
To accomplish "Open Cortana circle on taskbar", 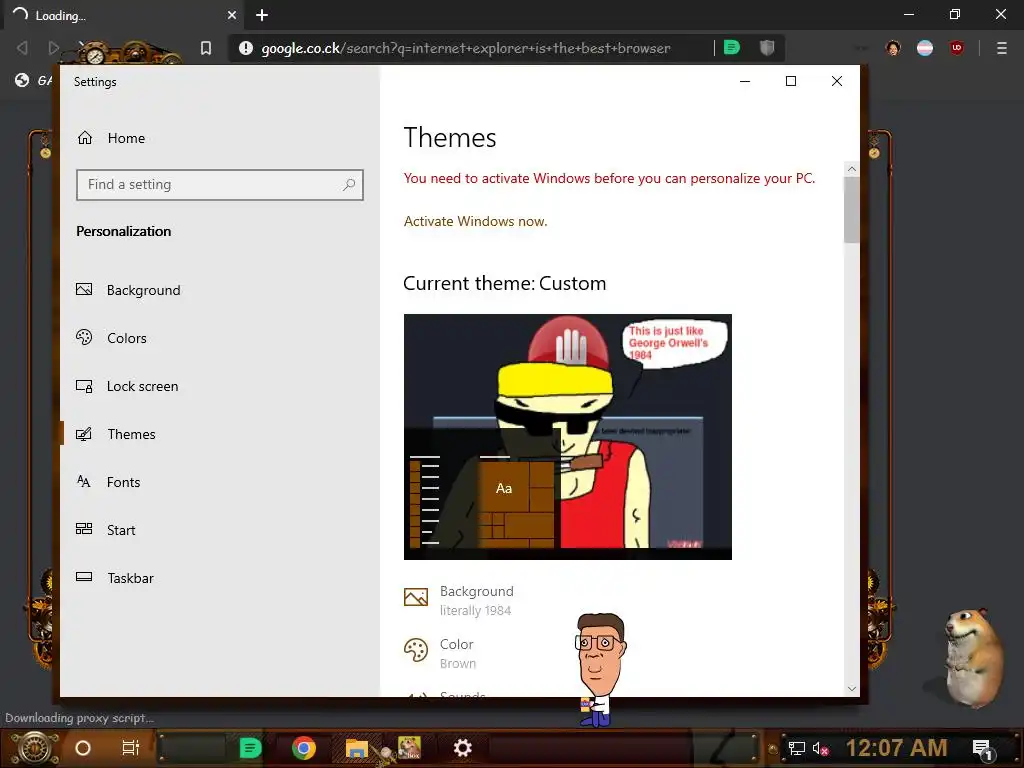I will [x=83, y=748].
